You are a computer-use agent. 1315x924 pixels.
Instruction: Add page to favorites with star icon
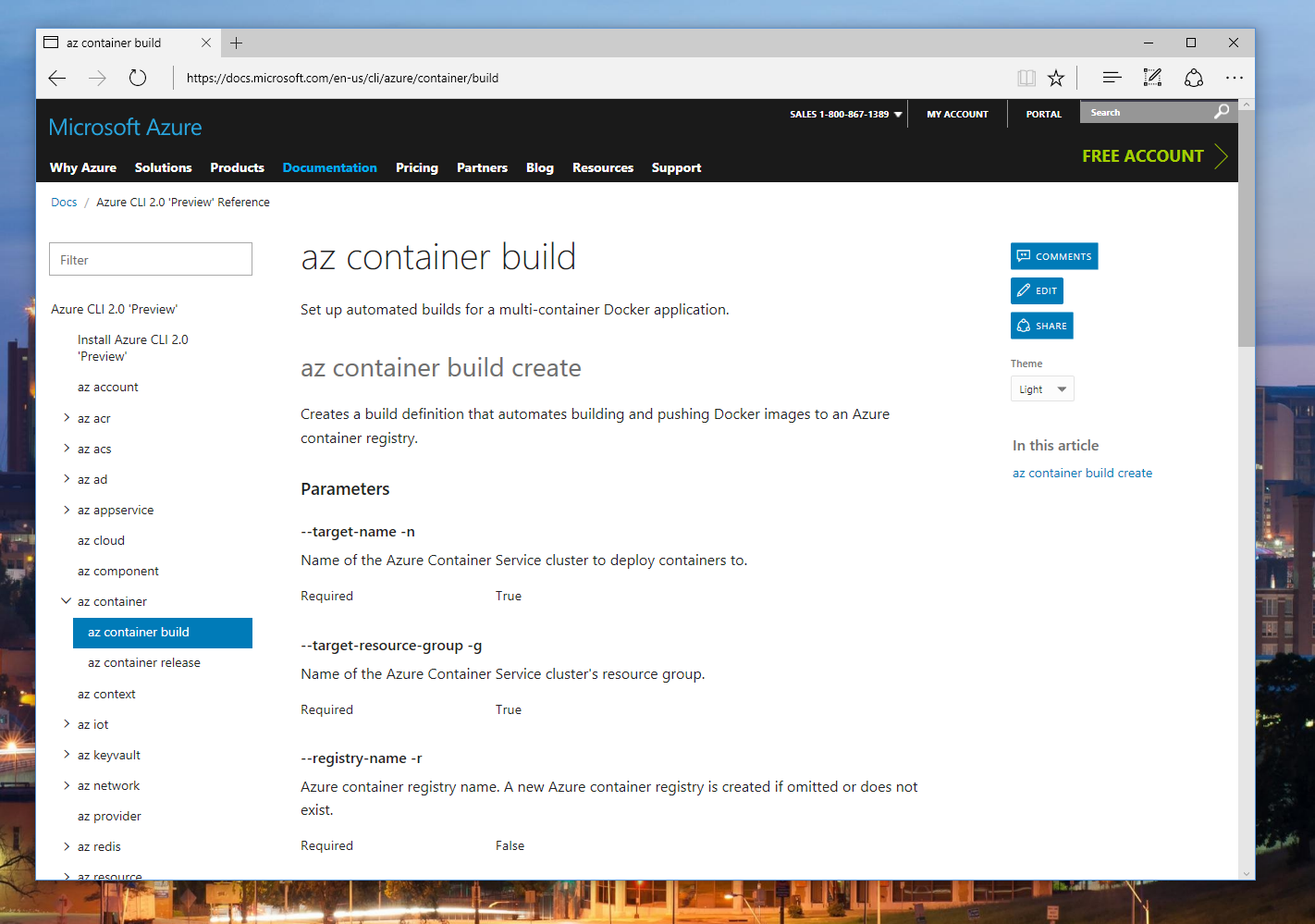tap(1056, 79)
